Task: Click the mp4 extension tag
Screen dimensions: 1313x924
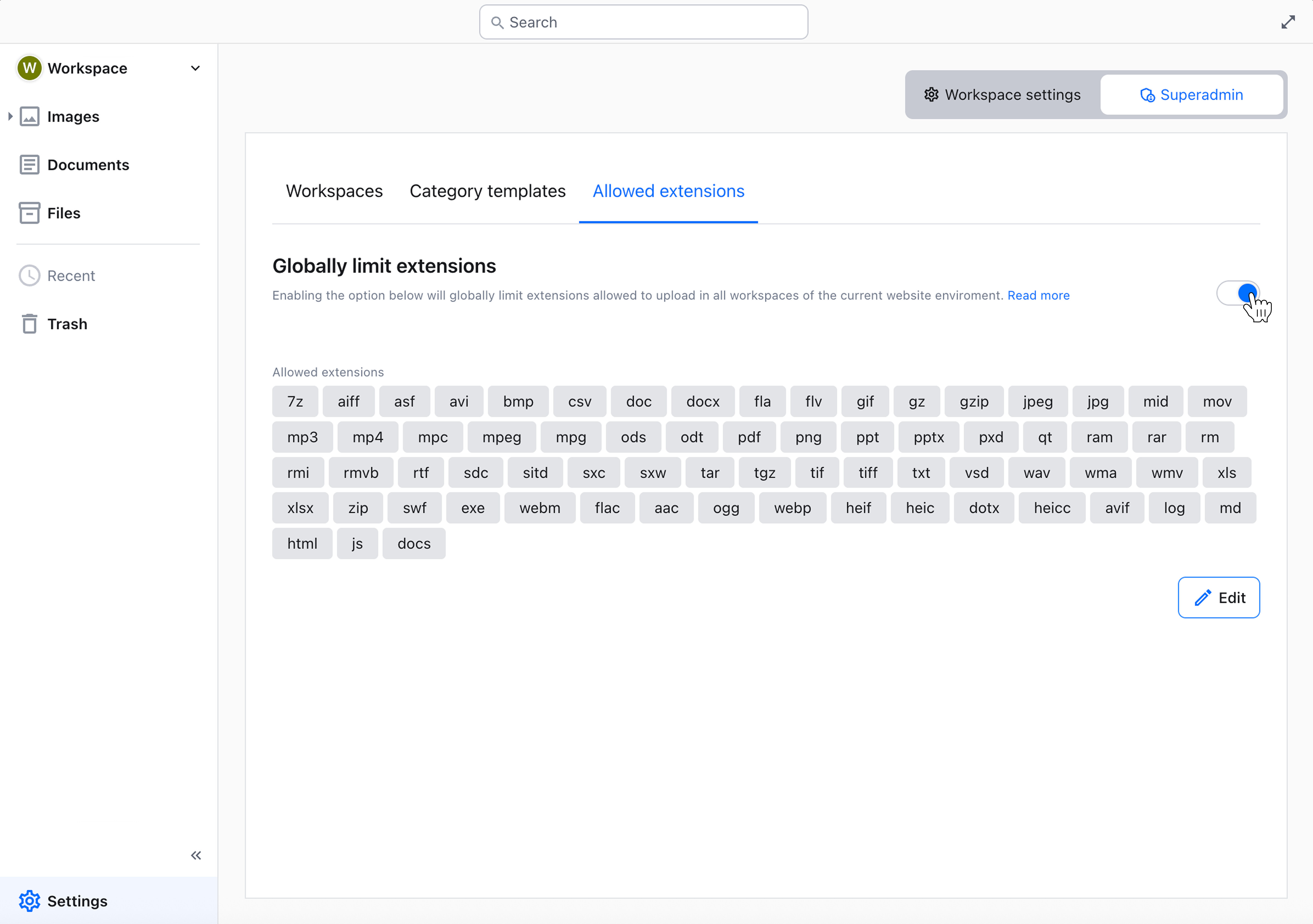Action: [x=368, y=437]
